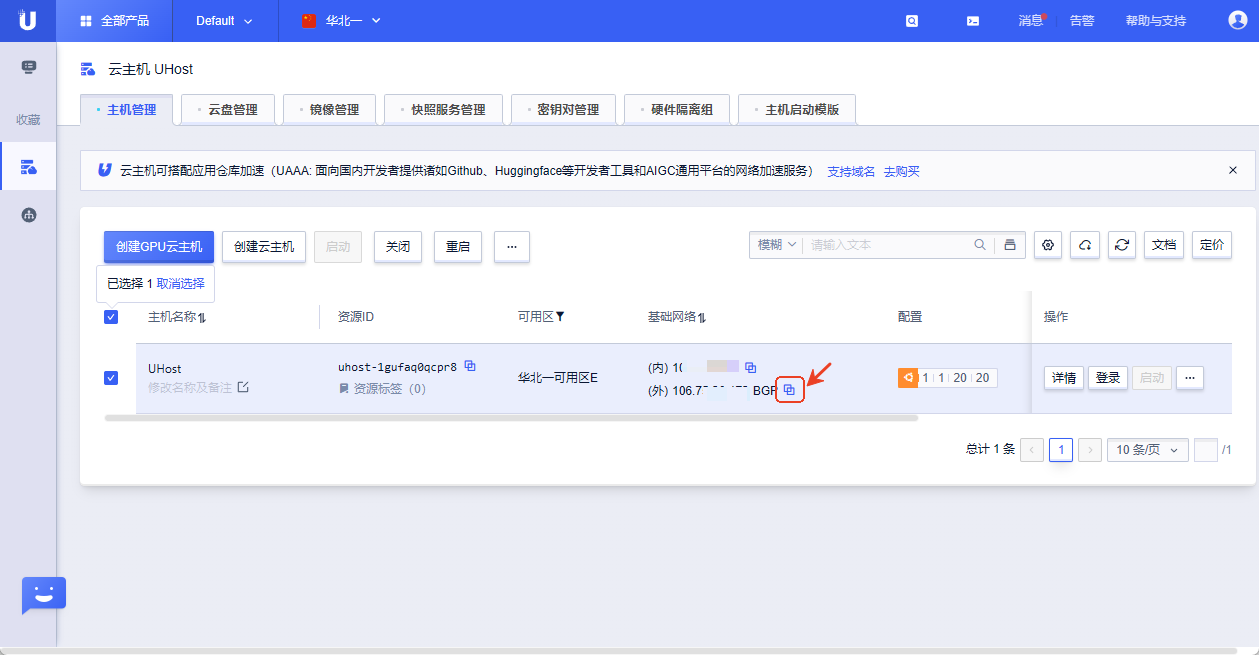Click 登录 login for UHost
This screenshot has height=655, width=1259.
coord(1108,378)
